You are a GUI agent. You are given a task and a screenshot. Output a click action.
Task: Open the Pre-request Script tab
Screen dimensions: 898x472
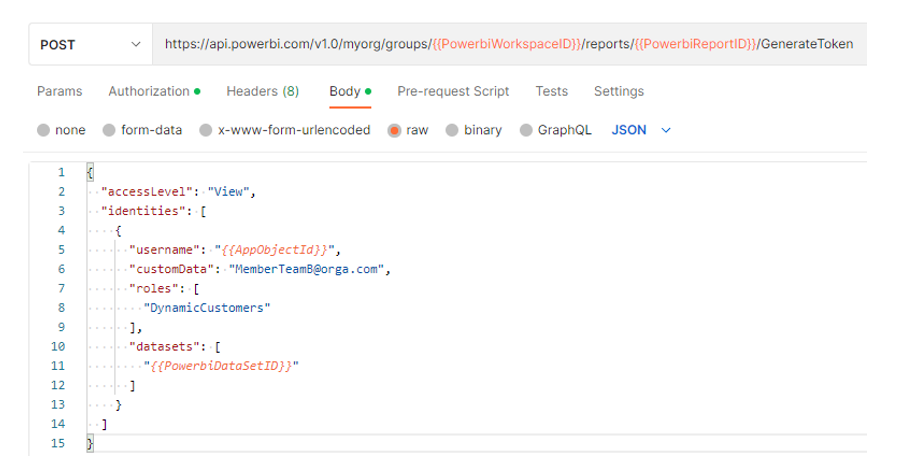click(453, 92)
